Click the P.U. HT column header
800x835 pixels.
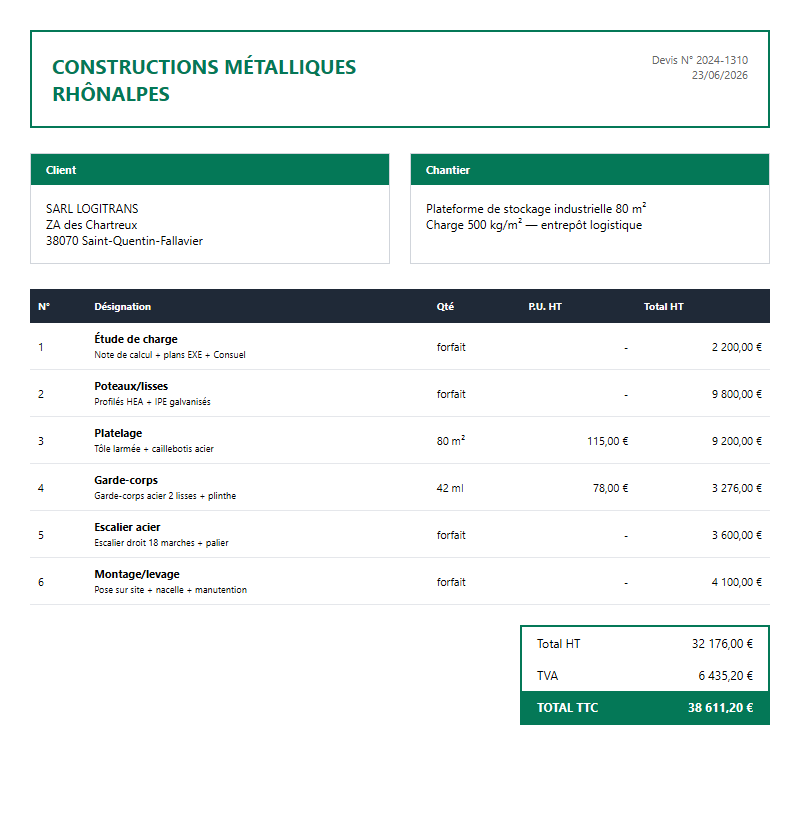(x=545, y=307)
